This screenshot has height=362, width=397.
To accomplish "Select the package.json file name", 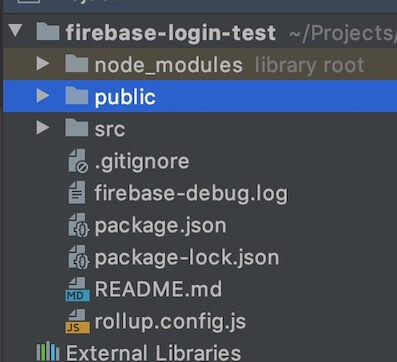I will point(160,226).
